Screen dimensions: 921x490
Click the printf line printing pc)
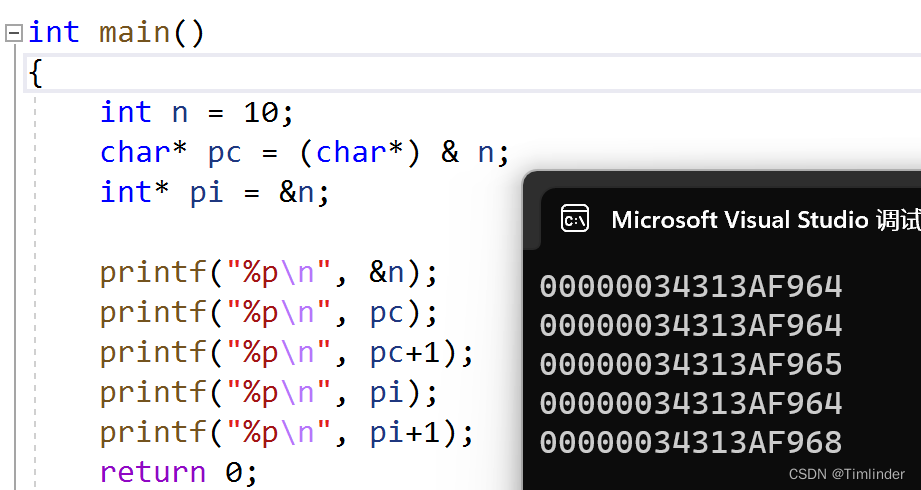pos(269,313)
